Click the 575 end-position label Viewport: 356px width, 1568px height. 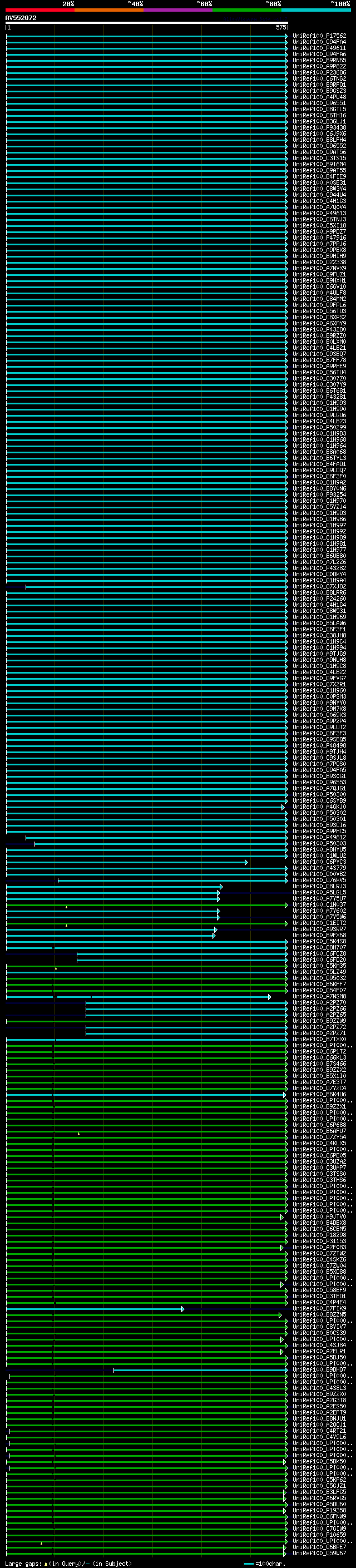click(280, 27)
